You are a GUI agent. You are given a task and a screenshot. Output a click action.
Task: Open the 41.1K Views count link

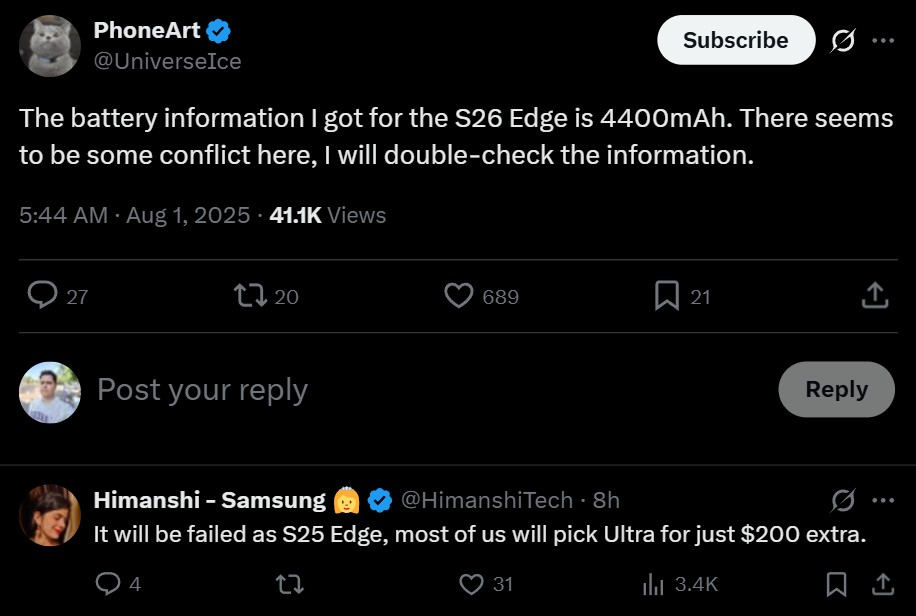pos(328,215)
